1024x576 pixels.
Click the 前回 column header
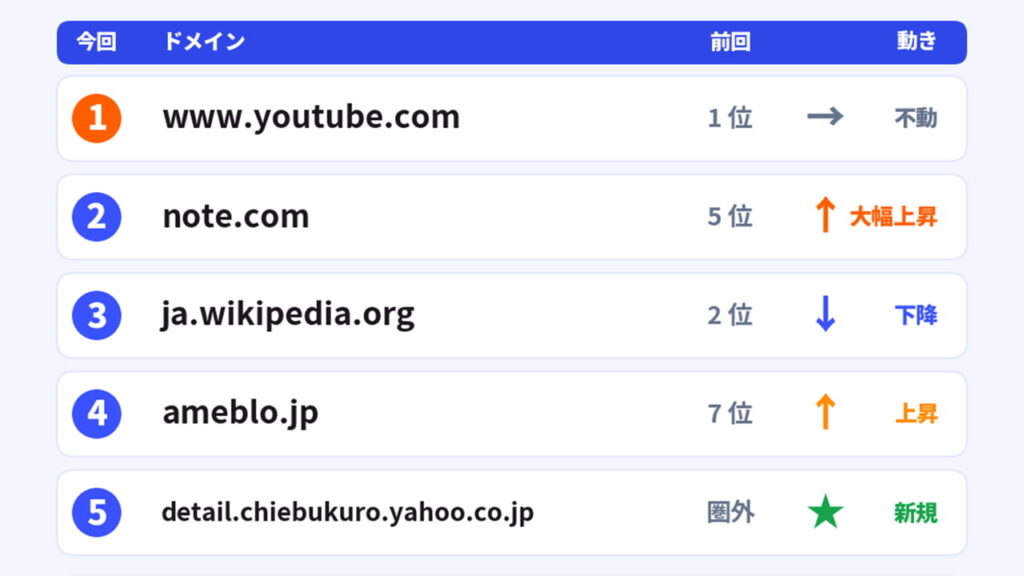(730, 42)
